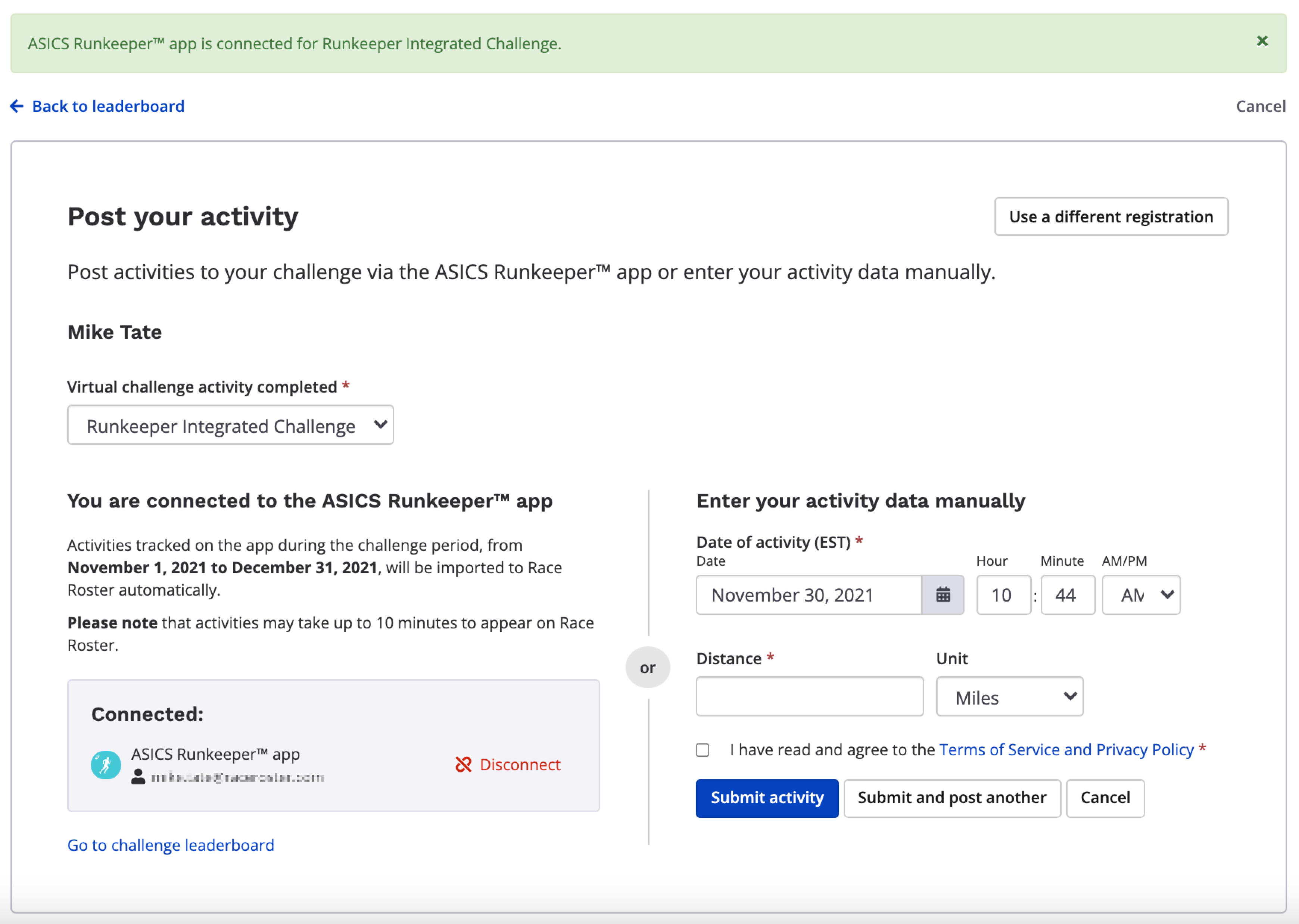Image resolution: width=1299 pixels, height=924 pixels.
Task: Click the Distance input field
Action: (809, 696)
